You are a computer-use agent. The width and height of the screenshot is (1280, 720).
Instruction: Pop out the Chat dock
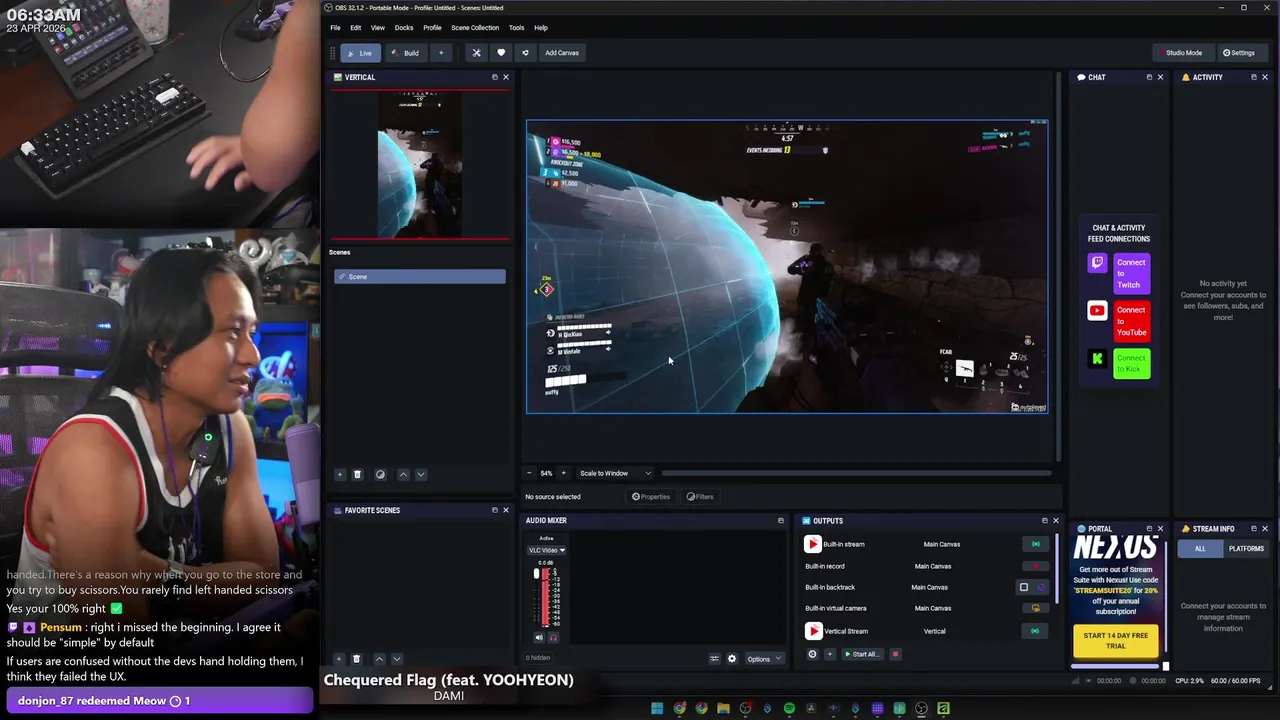1149,77
